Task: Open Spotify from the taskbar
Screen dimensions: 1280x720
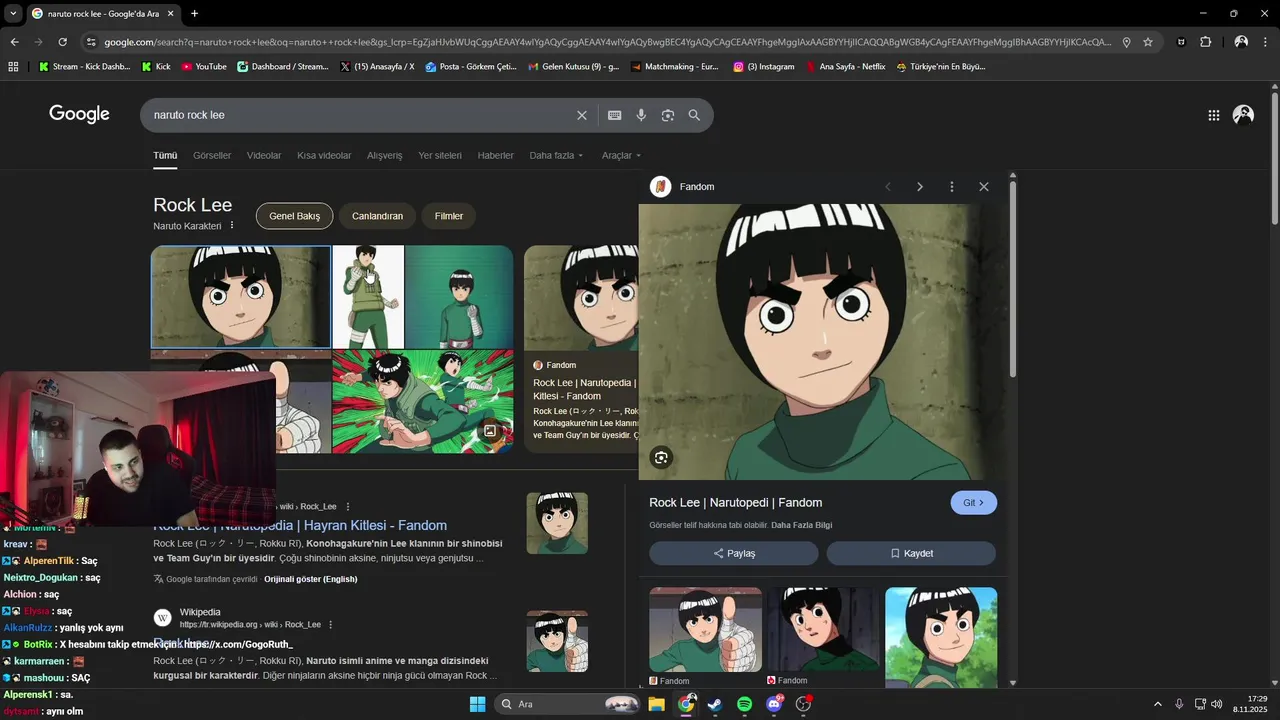Action: (745, 704)
